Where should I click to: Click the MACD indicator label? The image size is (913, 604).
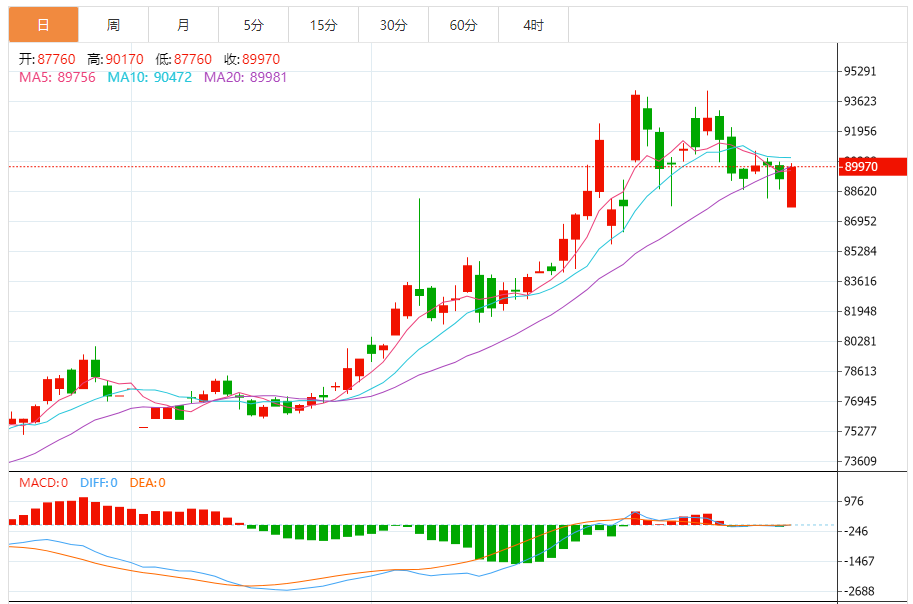click(43, 483)
